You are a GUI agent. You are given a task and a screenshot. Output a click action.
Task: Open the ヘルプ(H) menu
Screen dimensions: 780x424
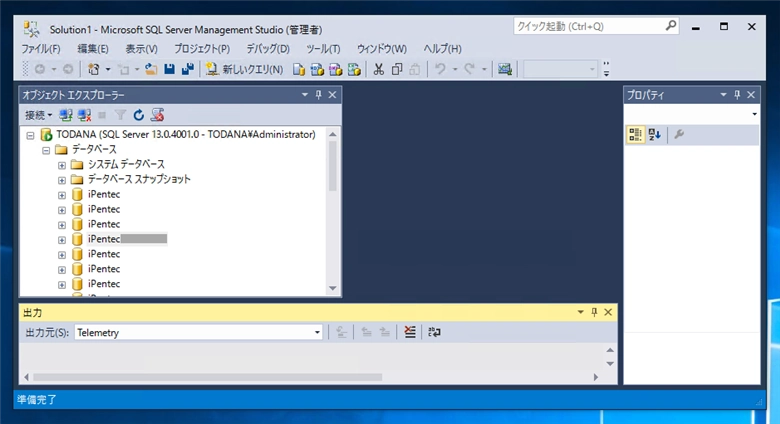click(442, 49)
